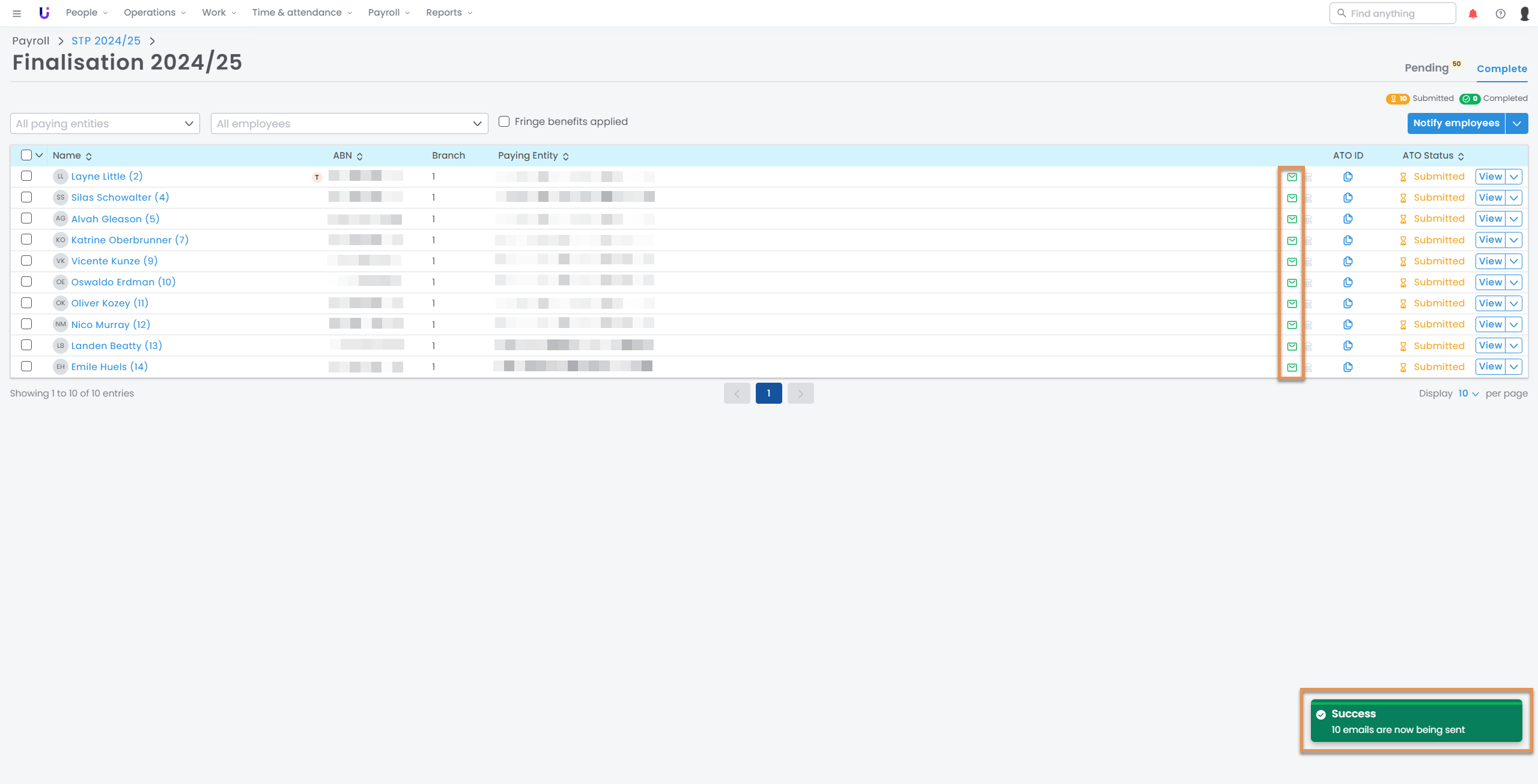Open the View dropdown arrow for Oliver Kozey
Screen dimensions: 1538x784
pos(1514,303)
